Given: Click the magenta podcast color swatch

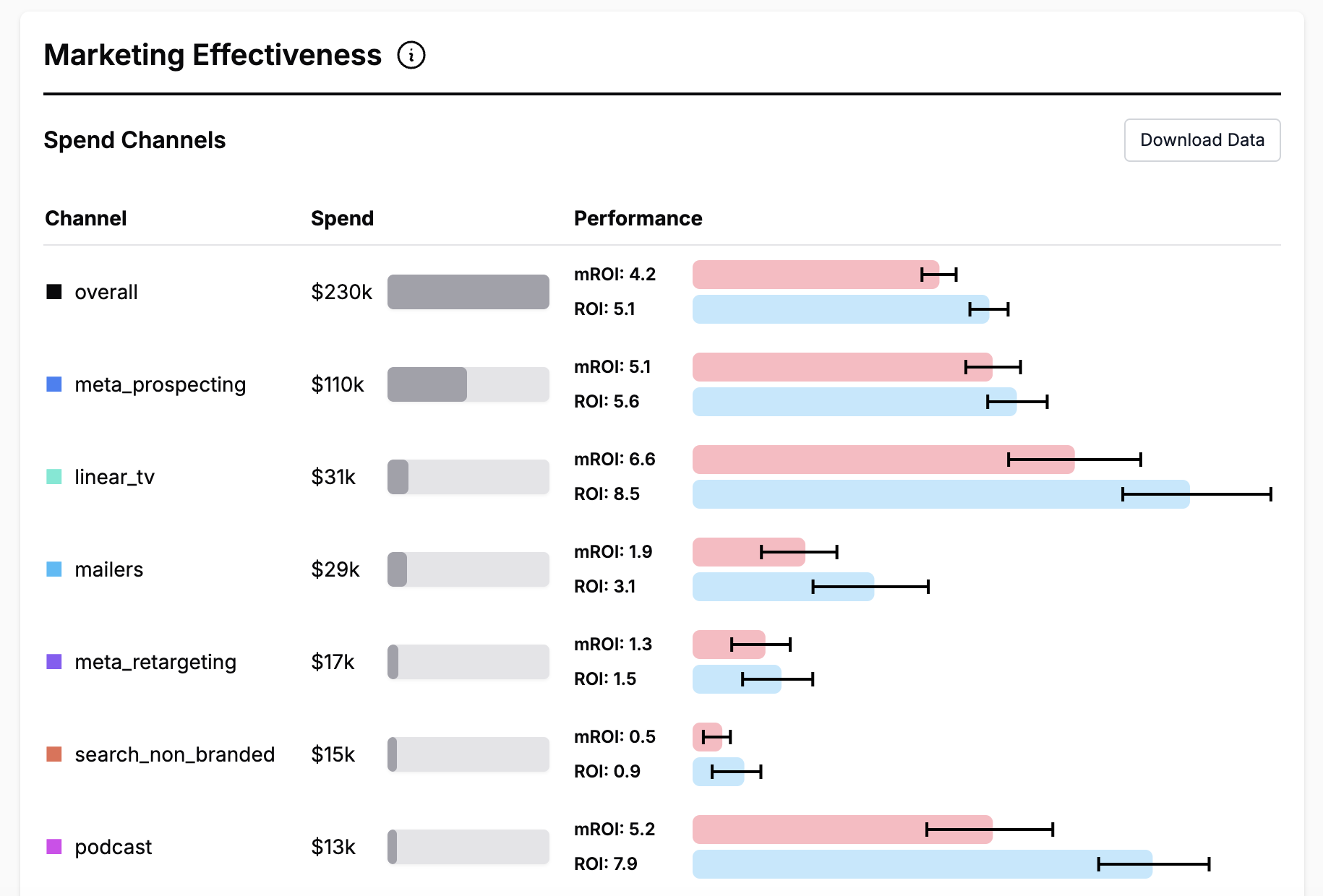Looking at the screenshot, I should coord(54,847).
